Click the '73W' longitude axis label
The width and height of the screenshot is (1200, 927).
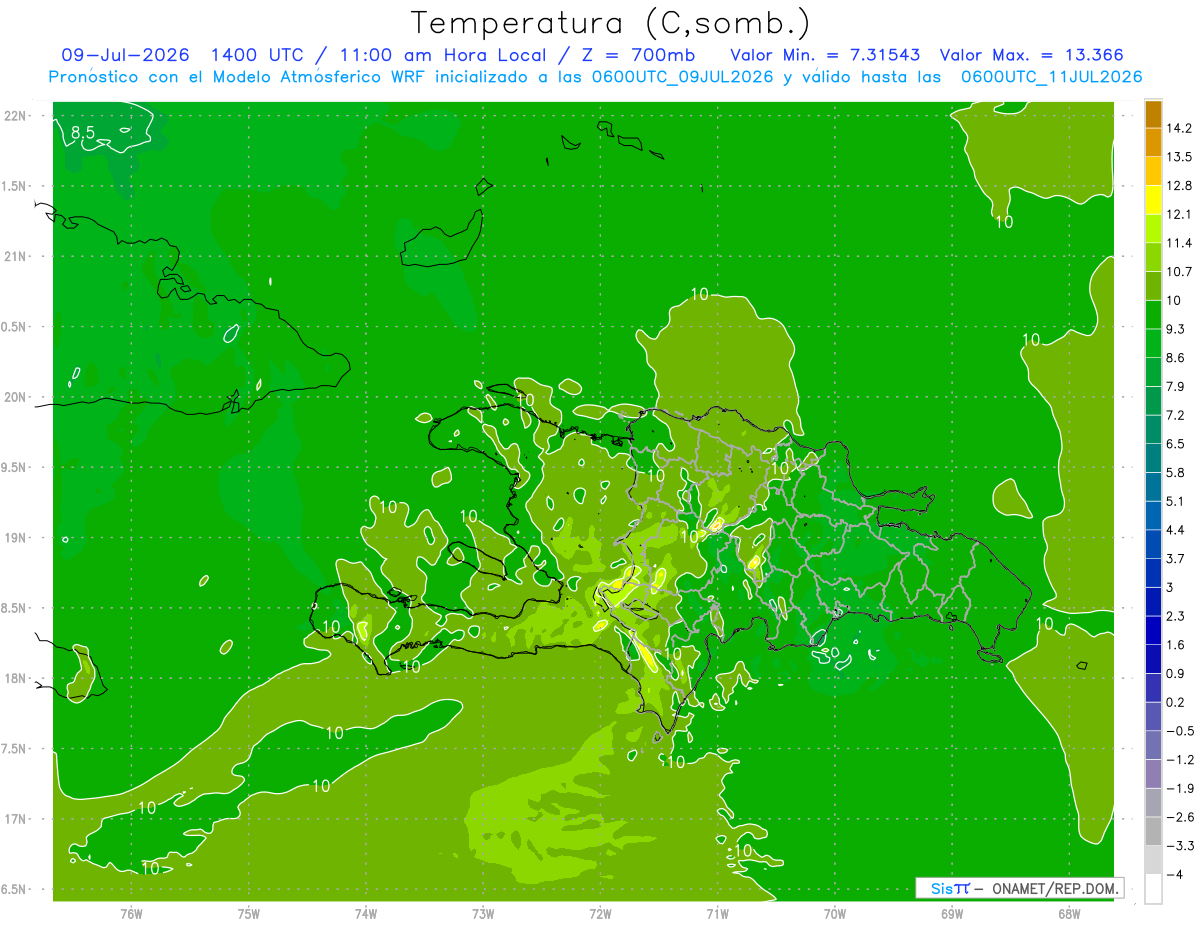click(x=483, y=914)
